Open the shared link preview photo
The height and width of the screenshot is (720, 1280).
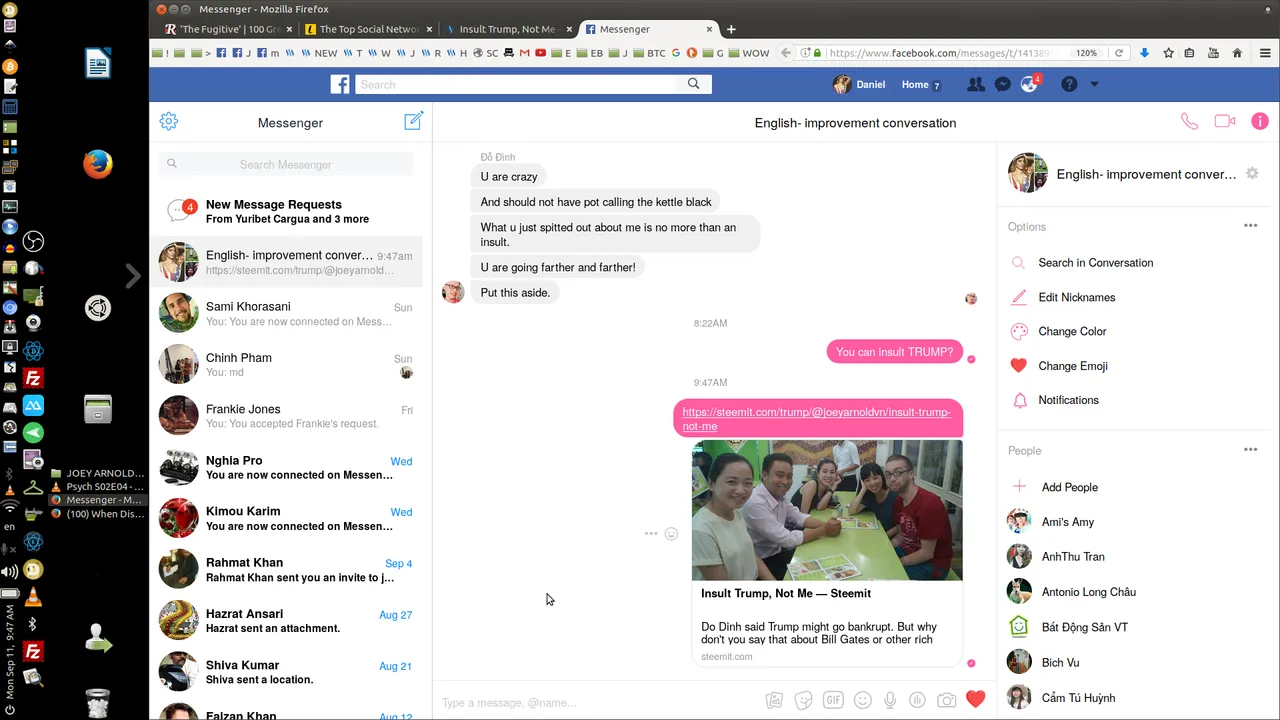pos(827,510)
